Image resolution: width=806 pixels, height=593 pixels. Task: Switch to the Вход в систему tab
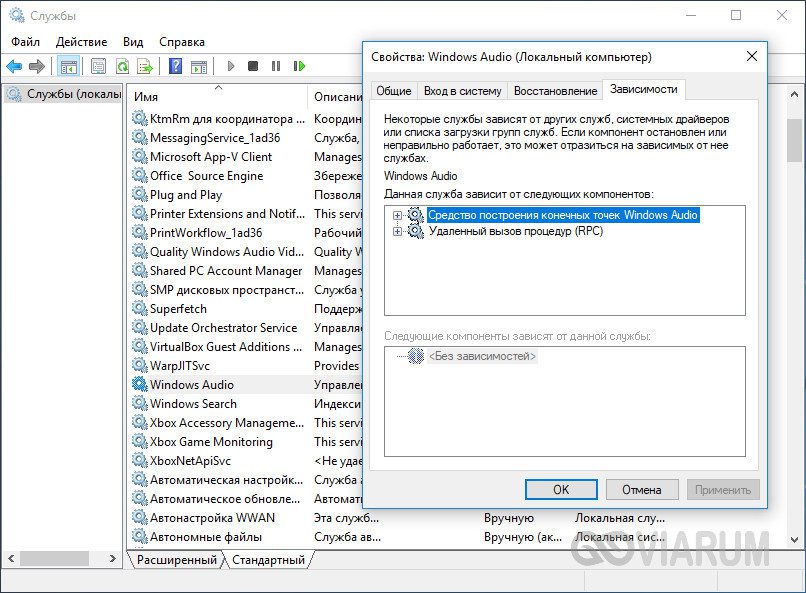point(463,91)
